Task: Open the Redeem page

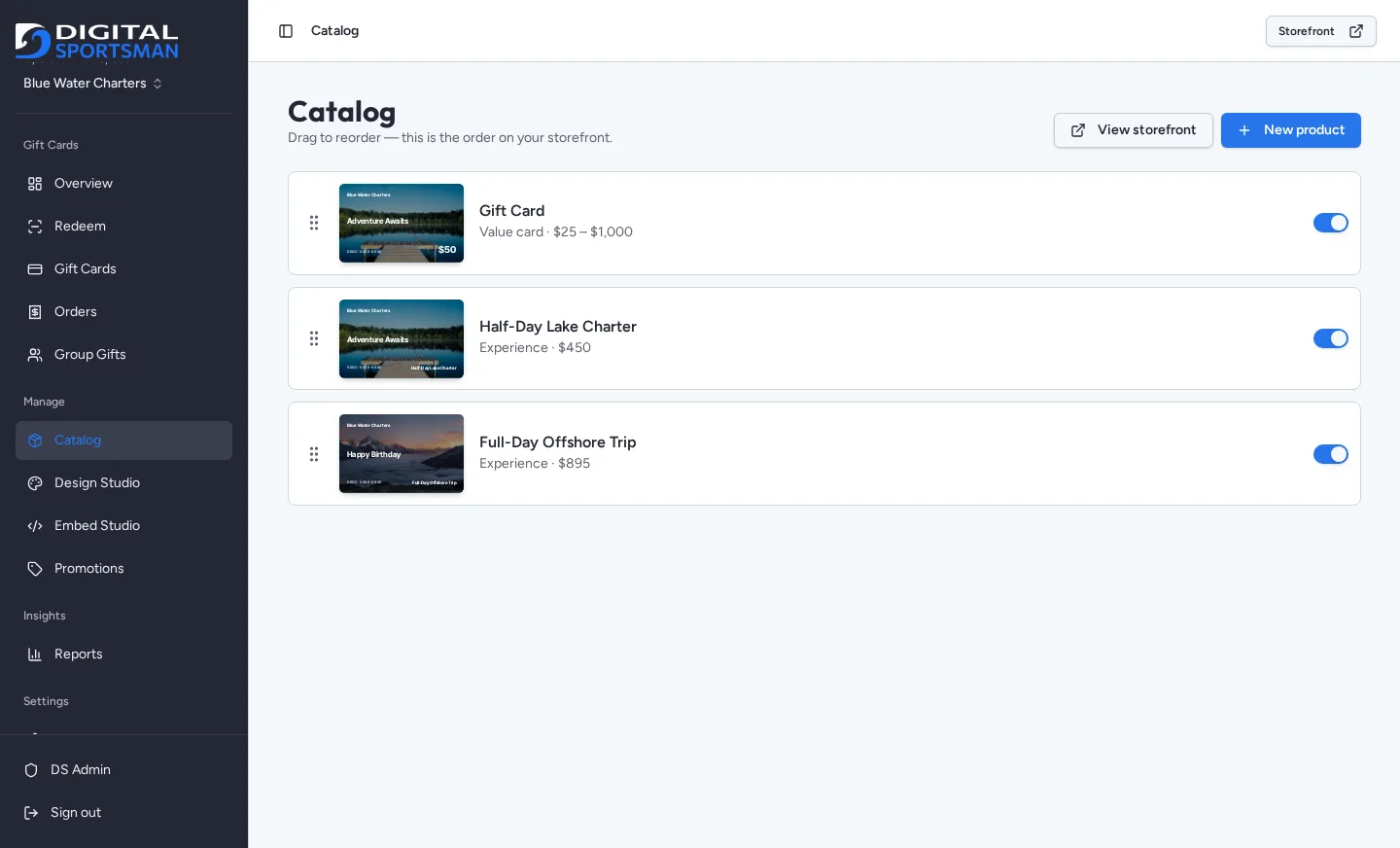Action: [123, 227]
